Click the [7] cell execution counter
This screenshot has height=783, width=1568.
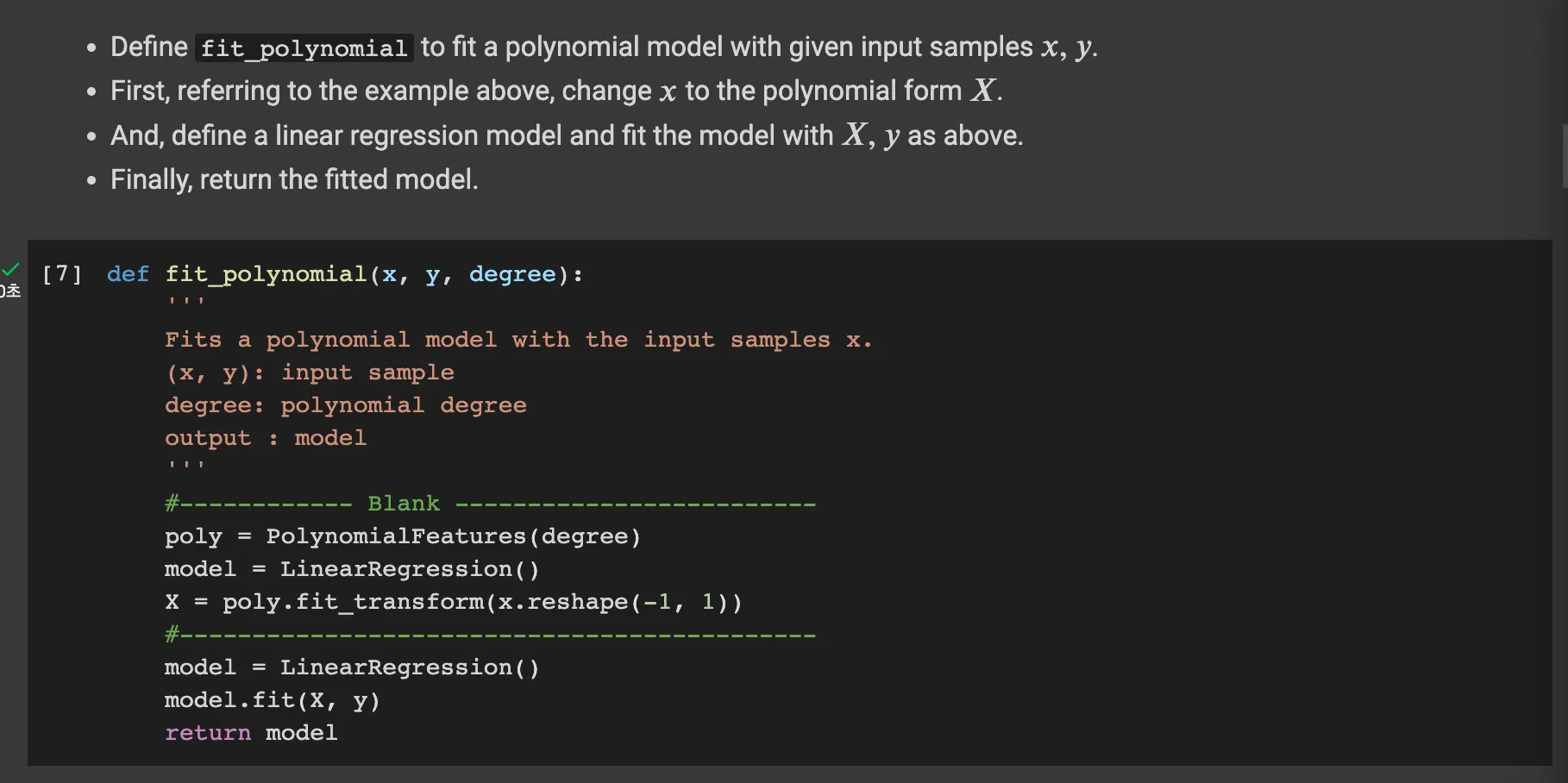[62, 274]
